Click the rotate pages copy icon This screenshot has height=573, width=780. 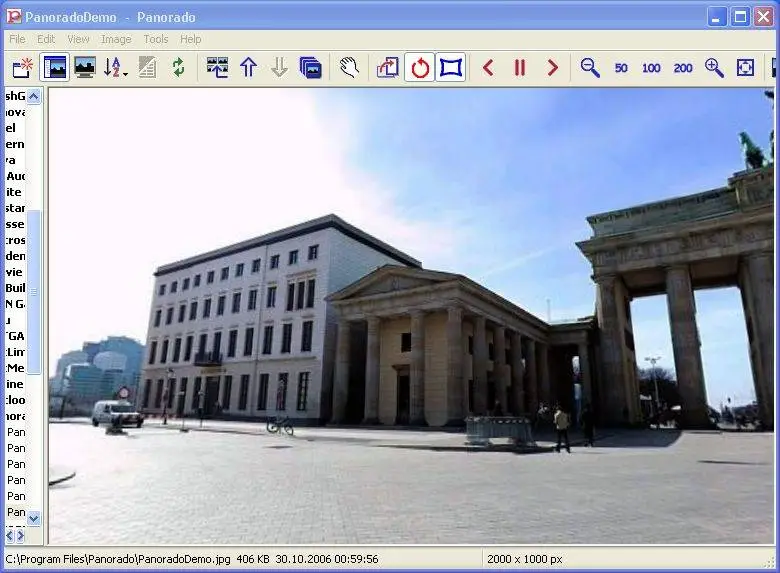[388, 68]
